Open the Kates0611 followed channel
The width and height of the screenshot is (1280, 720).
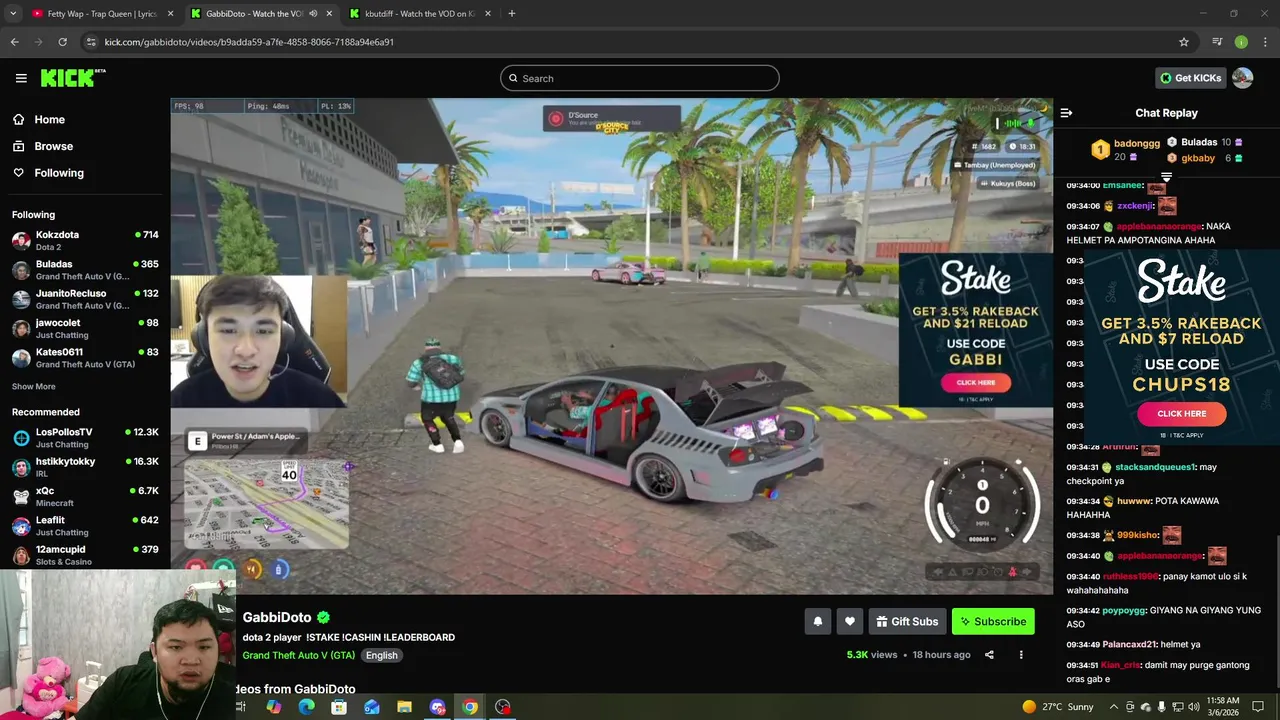(85, 358)
